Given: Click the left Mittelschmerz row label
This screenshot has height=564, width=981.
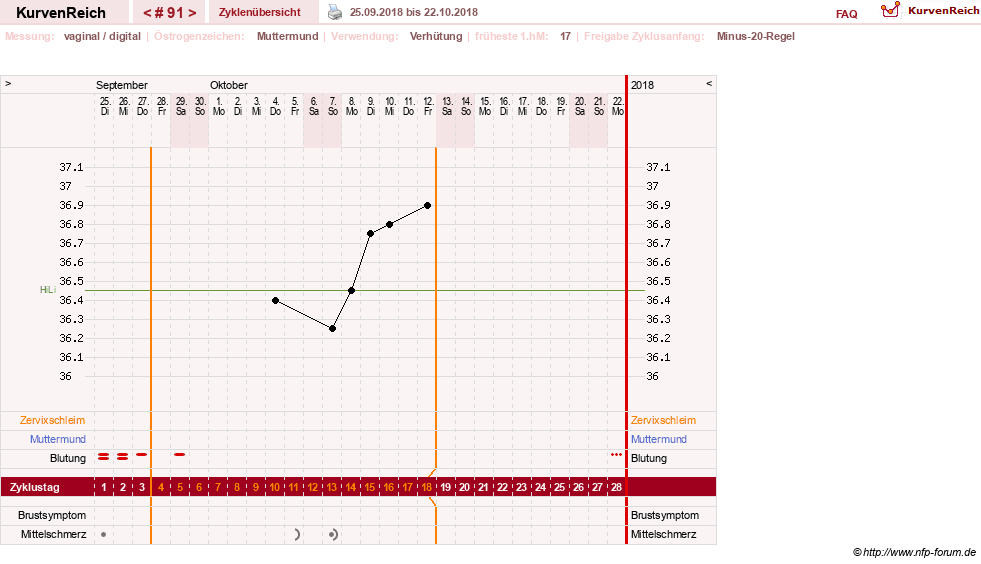Looking at the screenshot, I should click(x=53, y=535).
